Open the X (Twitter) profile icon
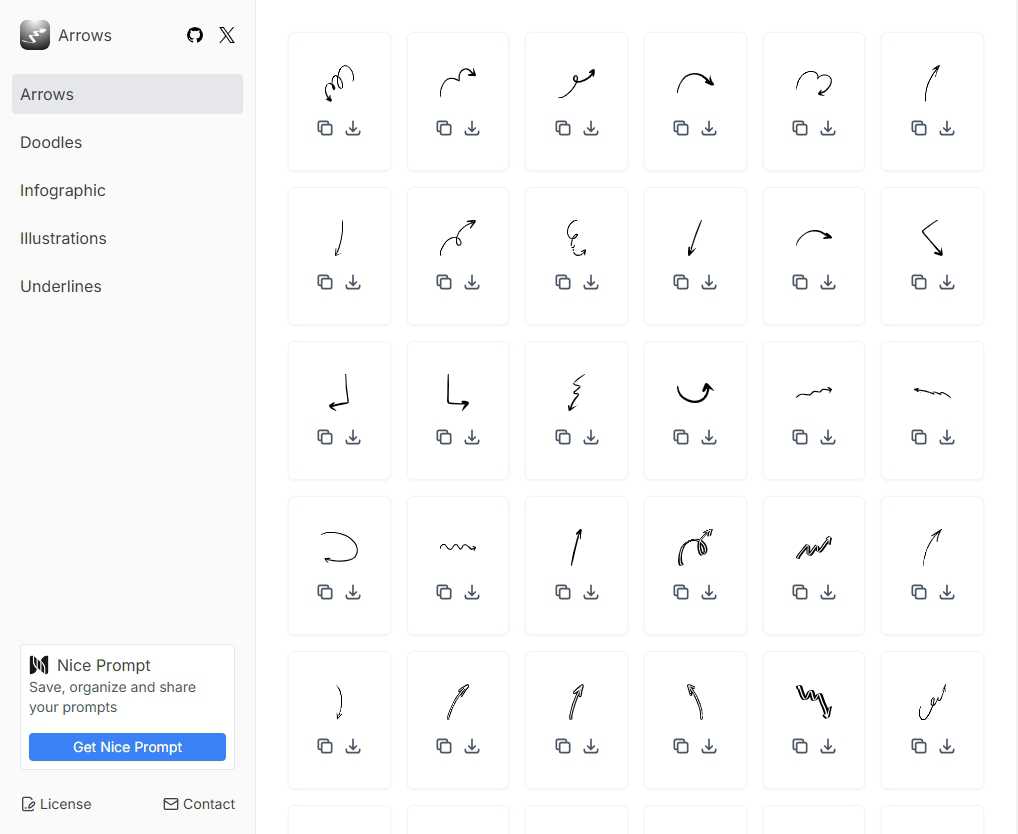The height and width of the screenshot is (834, 1018). [227, 35]
